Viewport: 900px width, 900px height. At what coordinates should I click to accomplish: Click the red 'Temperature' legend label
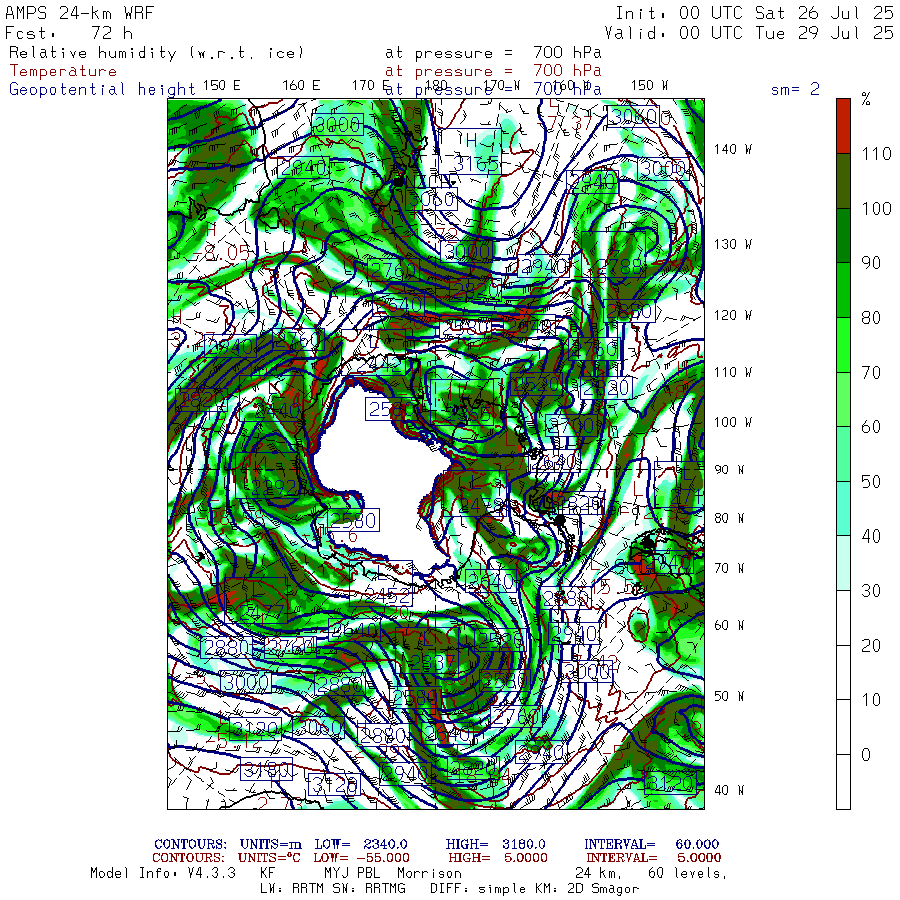[63, 71]
